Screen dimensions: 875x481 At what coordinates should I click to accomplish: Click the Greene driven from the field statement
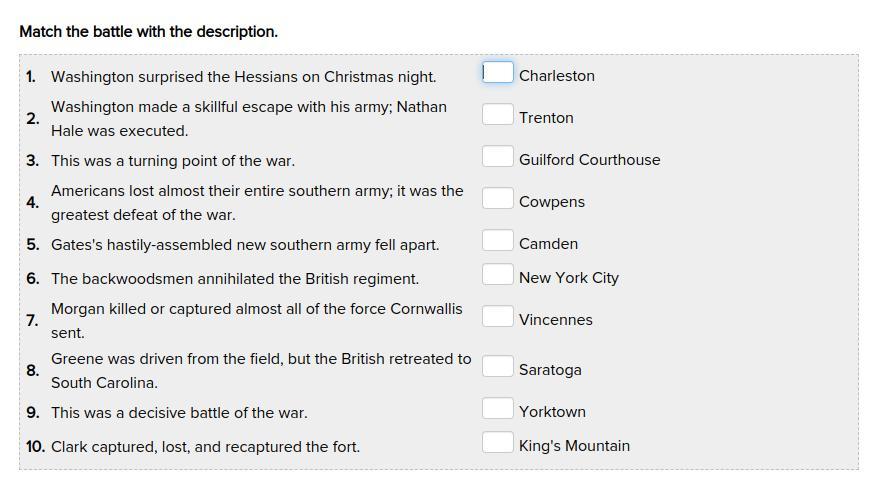(x=261, y=371)
